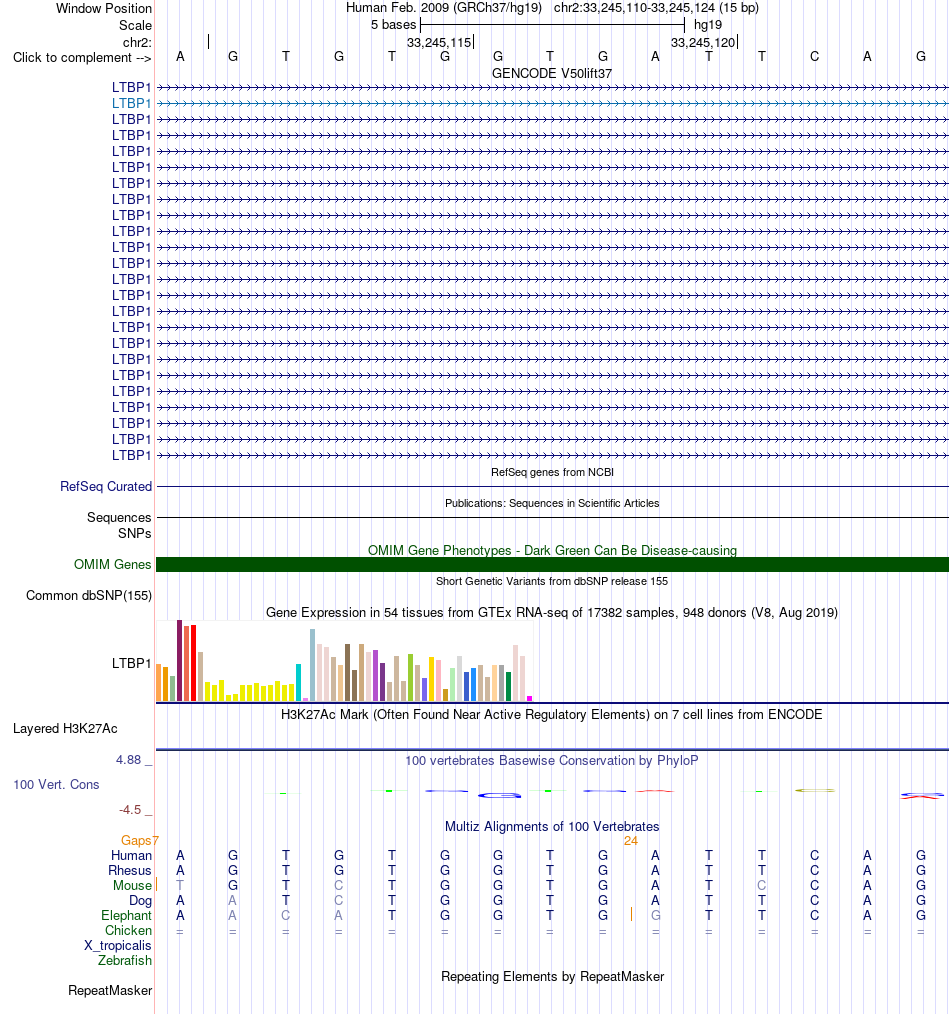Click the Sequences track label
The image size is (950, 1014).
point(119,517)
